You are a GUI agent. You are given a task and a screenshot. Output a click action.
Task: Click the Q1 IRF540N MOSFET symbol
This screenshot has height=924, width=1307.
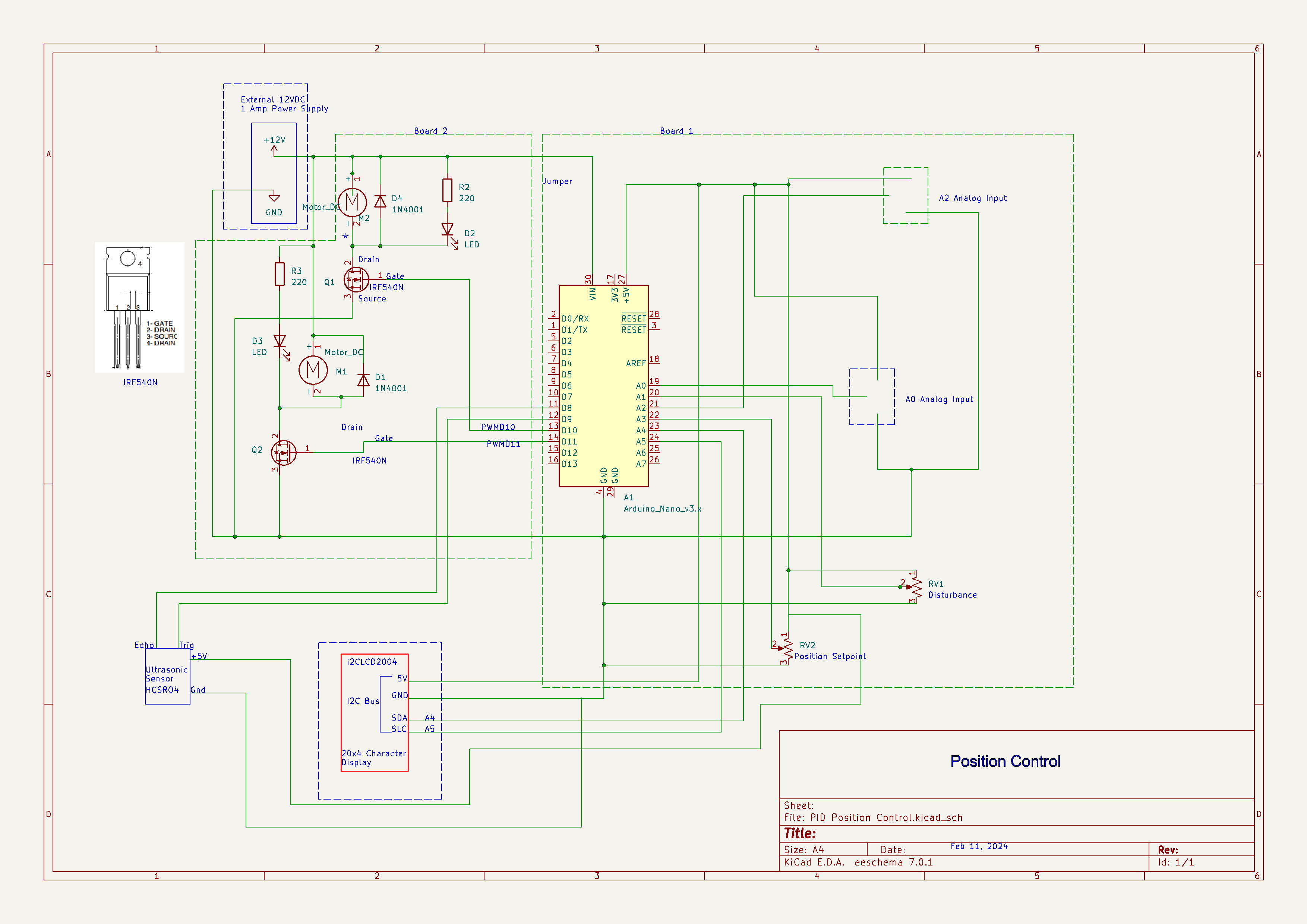point(356,279)
